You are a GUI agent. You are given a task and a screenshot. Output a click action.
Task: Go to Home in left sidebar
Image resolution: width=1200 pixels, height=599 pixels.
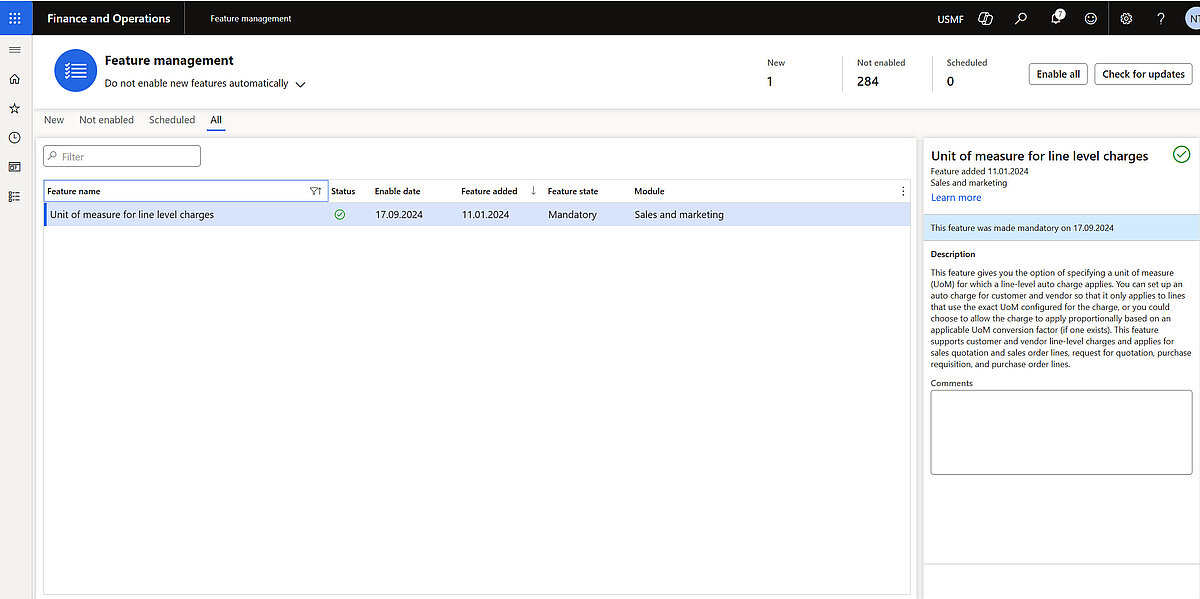(x=14, y=79)
